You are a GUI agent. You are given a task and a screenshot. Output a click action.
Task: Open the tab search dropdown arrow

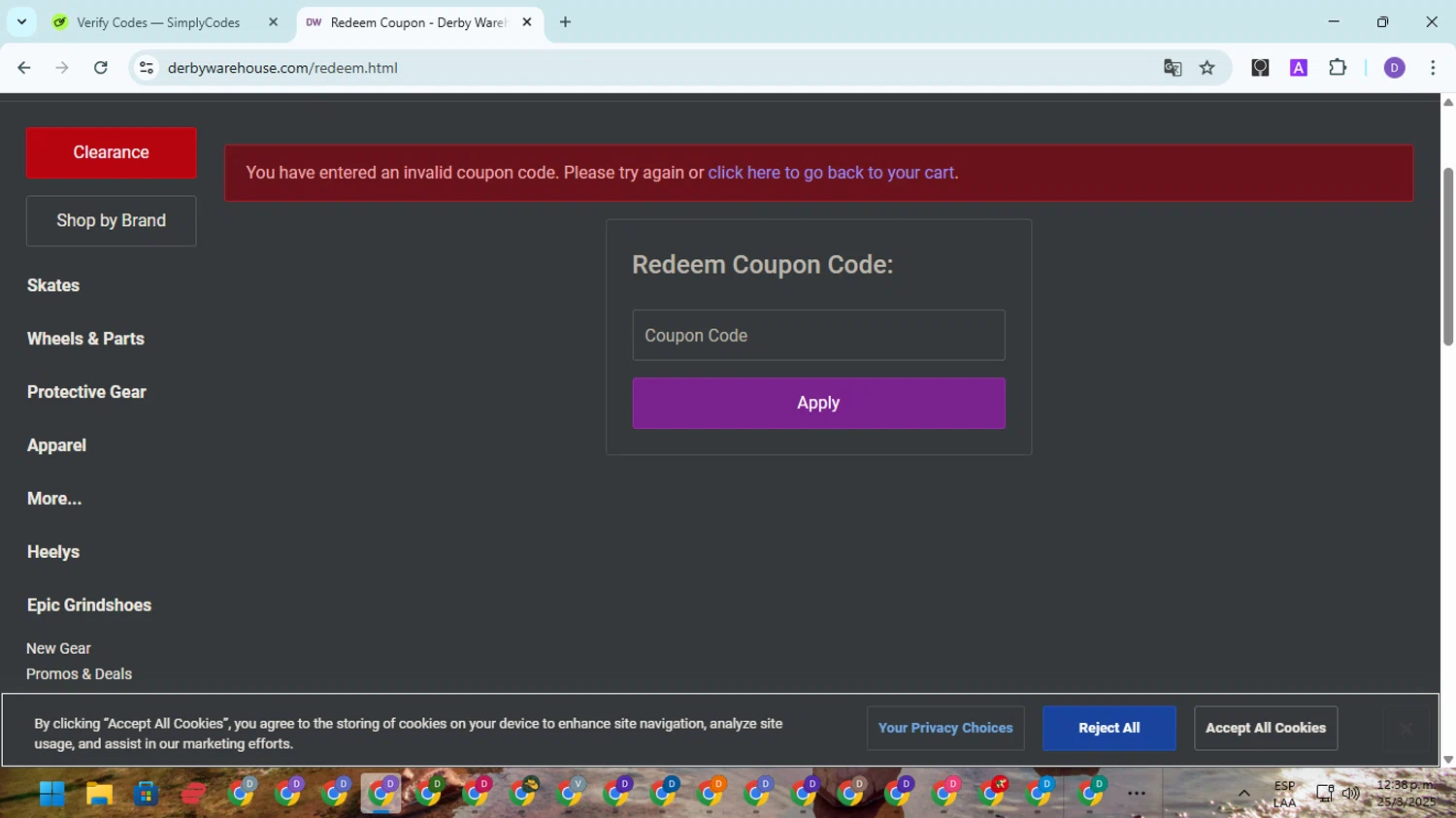(x=21, y=21)
